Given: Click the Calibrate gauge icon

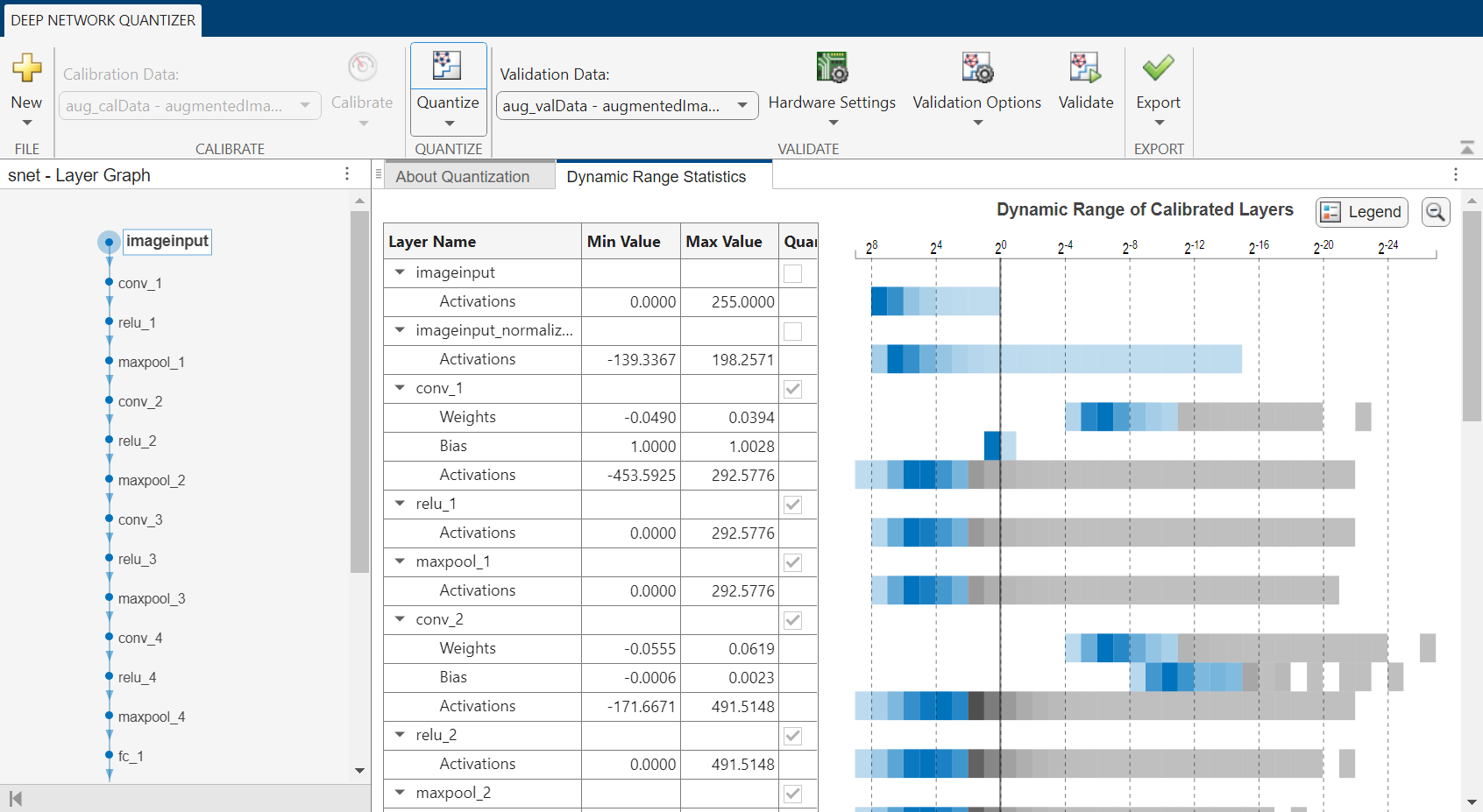Looking at the screenshot, I should [x=362, y=67].
